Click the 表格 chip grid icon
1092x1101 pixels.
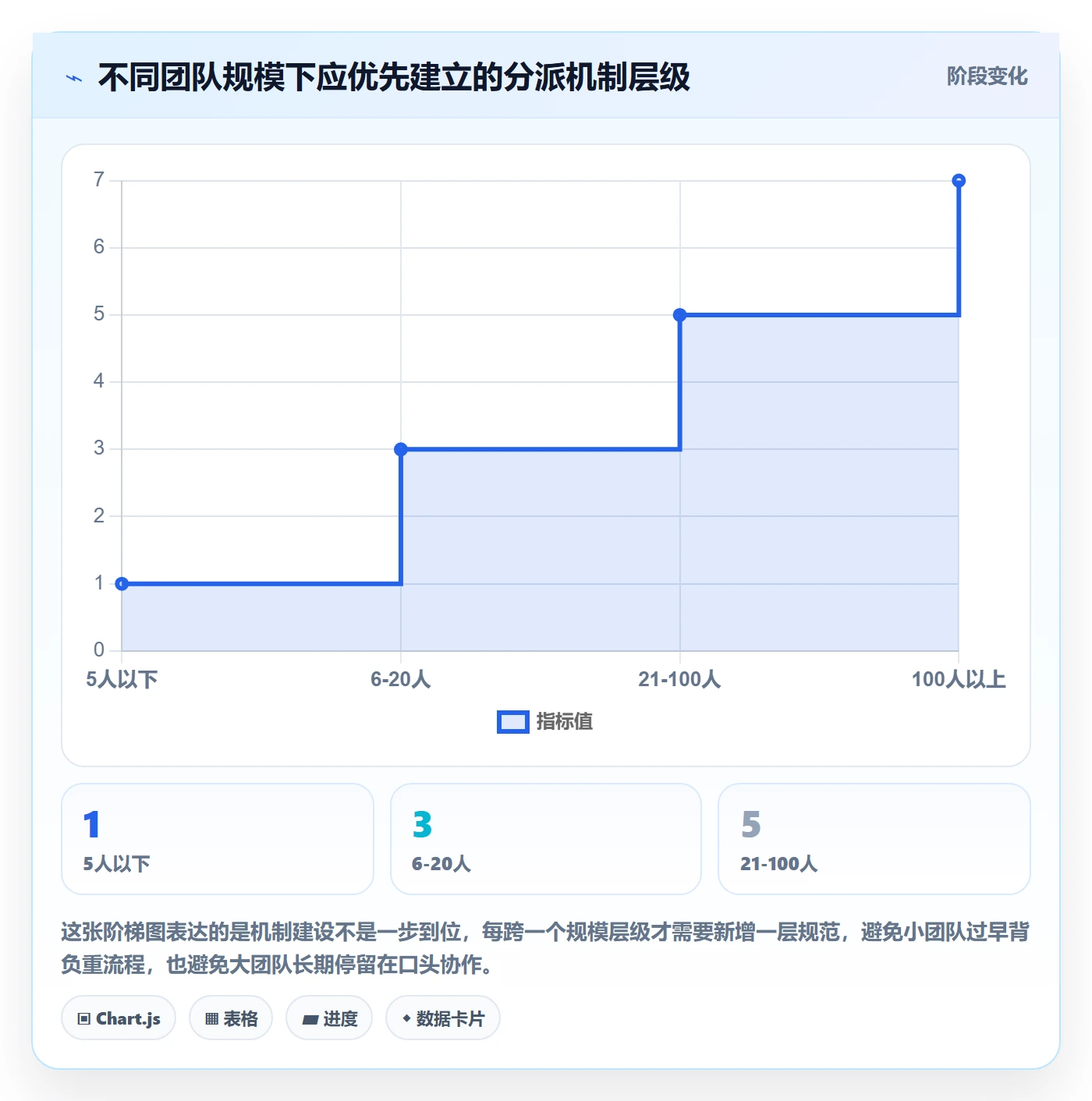(211, 1018)
